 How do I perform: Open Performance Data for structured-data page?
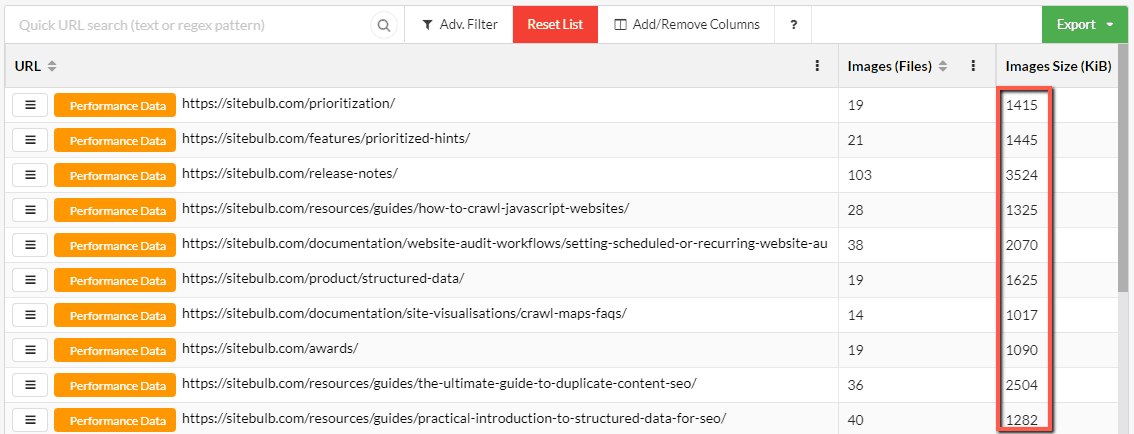[x=115, y=281]
